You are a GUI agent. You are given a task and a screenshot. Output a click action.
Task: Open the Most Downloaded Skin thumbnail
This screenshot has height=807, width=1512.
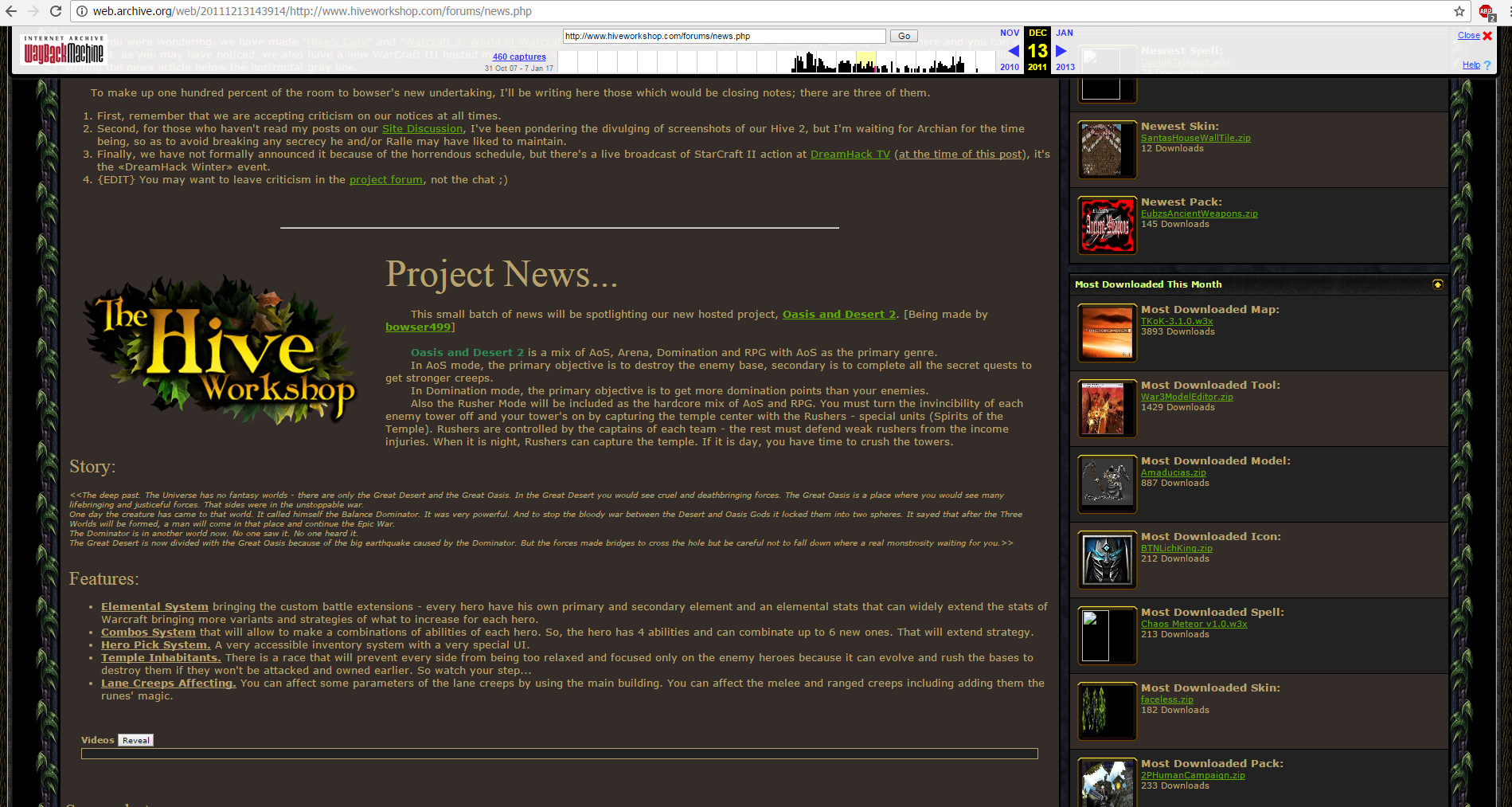[1107, 711]
